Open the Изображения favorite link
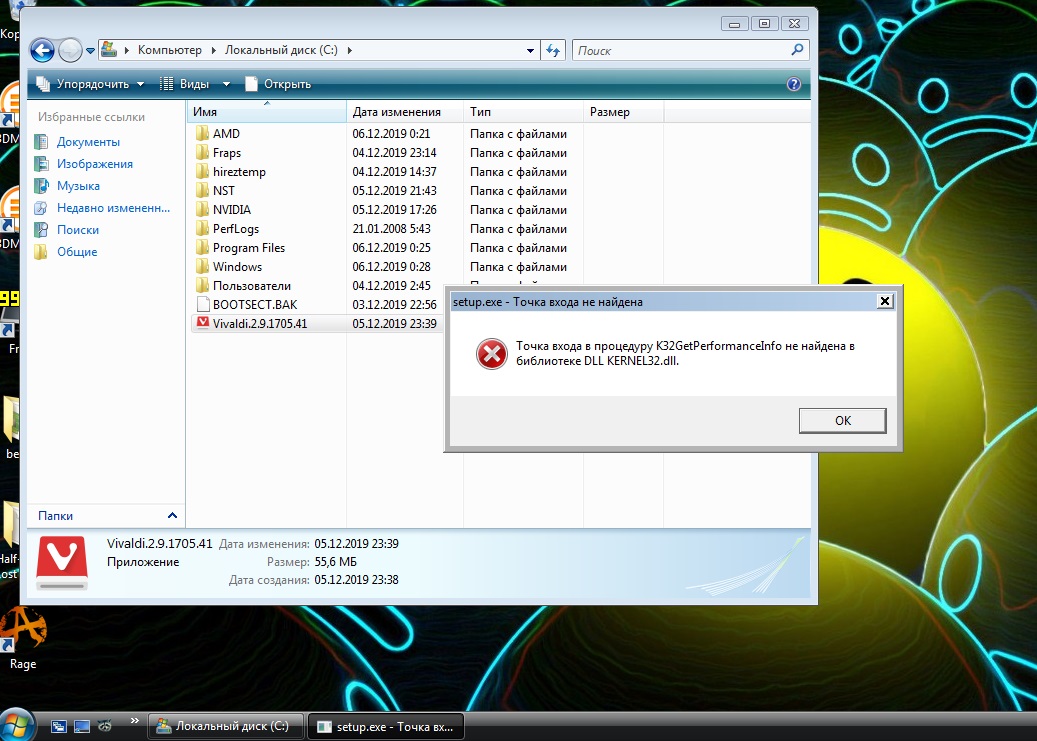The image size is (1037, 741). pos(95,163)
